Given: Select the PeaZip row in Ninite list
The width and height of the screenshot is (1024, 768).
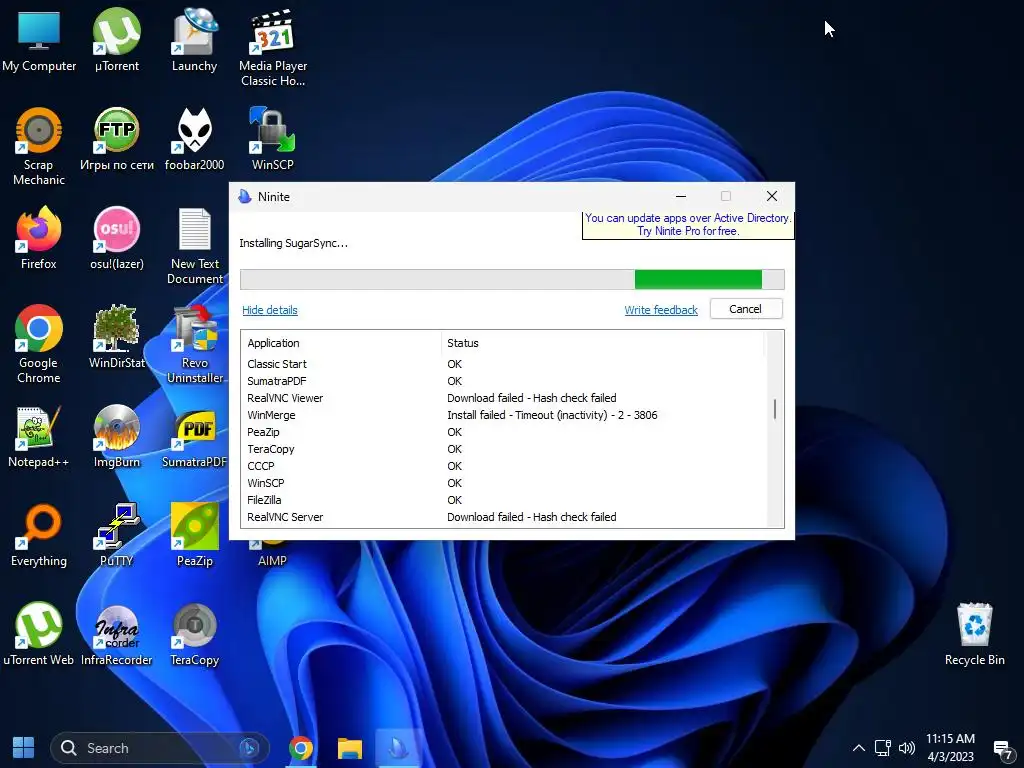Looking at the screenshot, I should point(502,432).
